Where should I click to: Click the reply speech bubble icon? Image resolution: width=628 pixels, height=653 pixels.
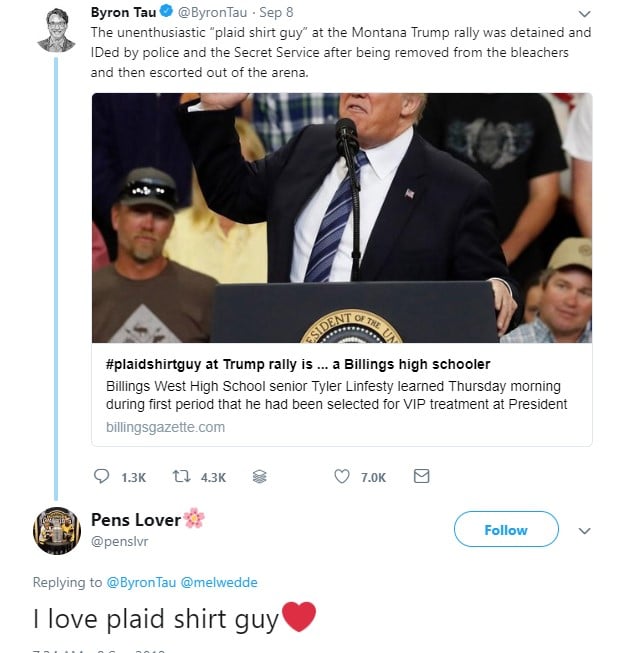101,477
